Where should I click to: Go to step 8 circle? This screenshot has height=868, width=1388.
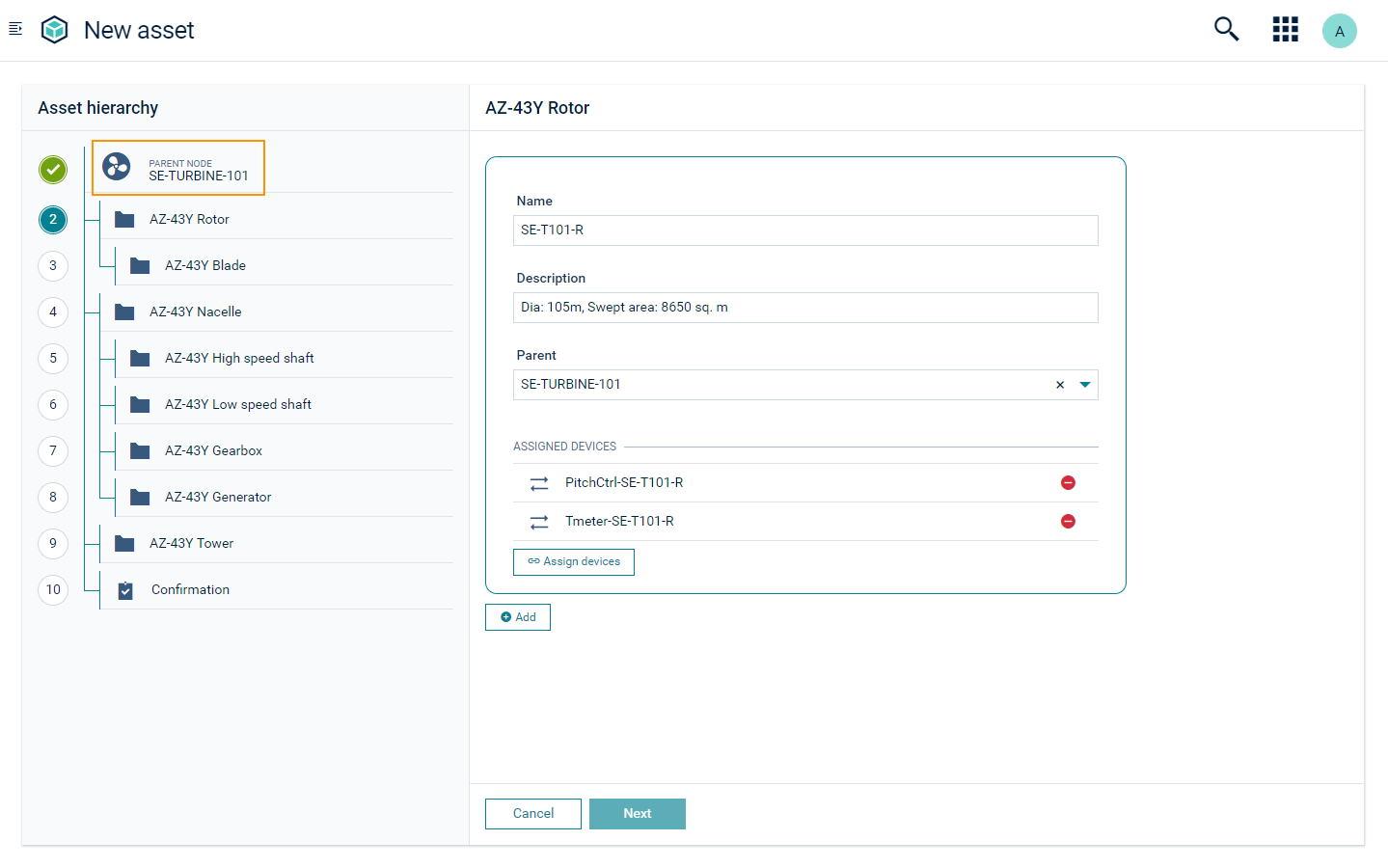(x=53, y=498)
